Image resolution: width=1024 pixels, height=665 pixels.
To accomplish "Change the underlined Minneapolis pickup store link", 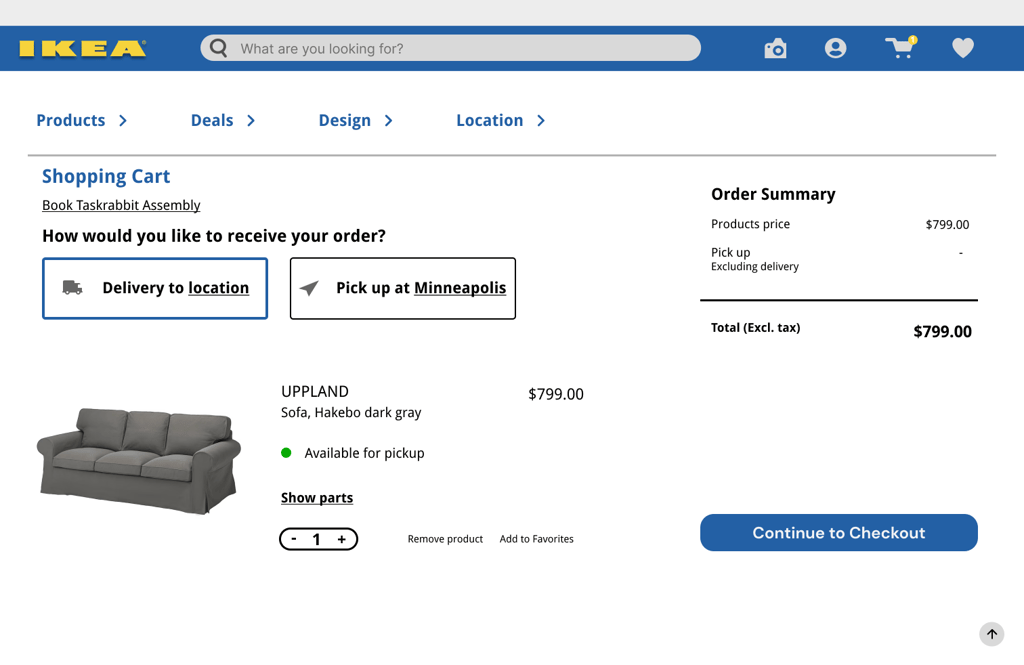I will [x=460, y=288].
